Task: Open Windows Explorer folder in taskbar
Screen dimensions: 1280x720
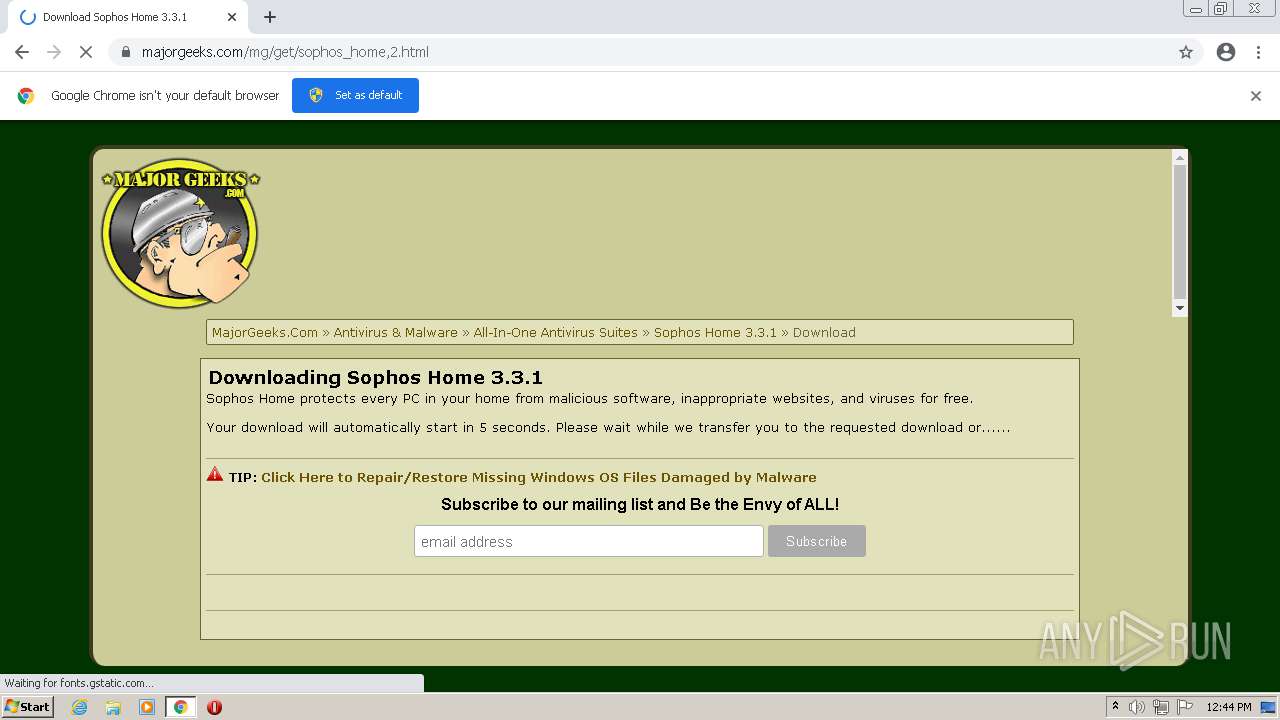Action: click(113, 707)
